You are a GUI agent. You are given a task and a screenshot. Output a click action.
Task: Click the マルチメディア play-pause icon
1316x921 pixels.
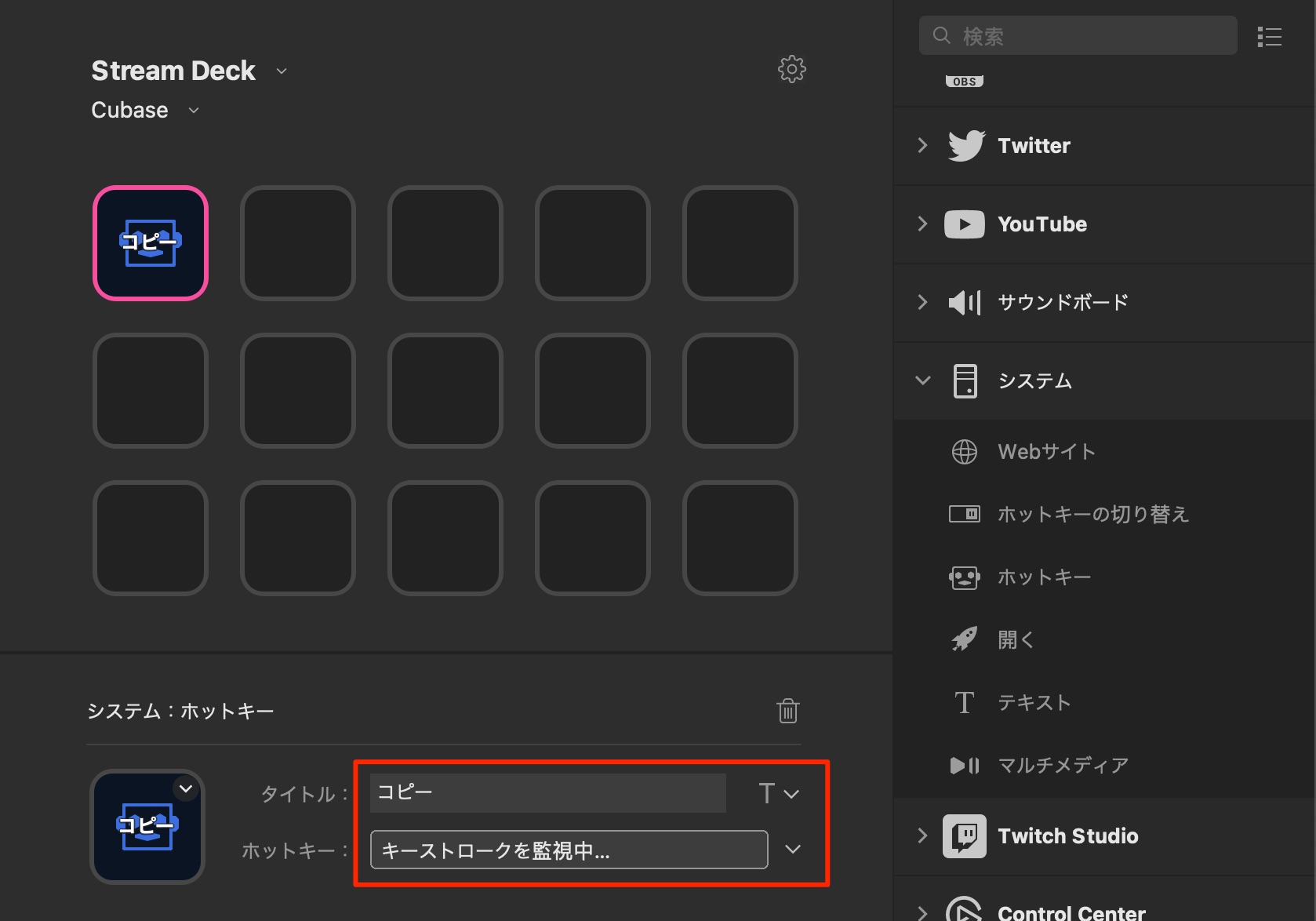(964, 765)
